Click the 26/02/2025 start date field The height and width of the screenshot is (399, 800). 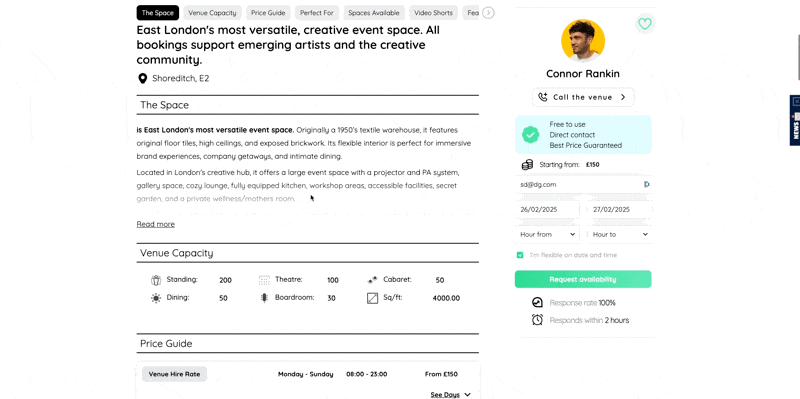(547, 209)
